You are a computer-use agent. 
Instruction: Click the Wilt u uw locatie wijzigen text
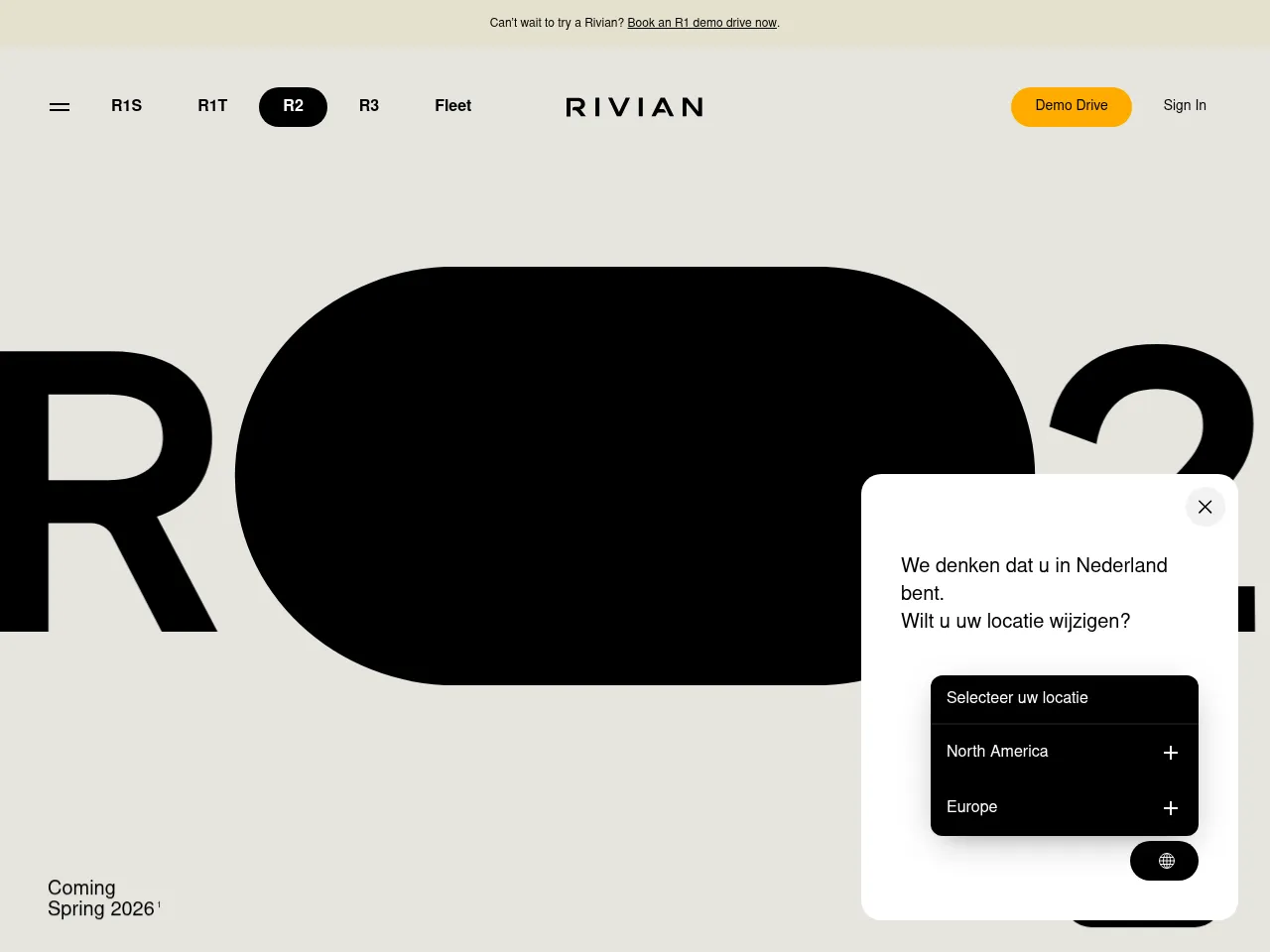tap(1014, 622)
